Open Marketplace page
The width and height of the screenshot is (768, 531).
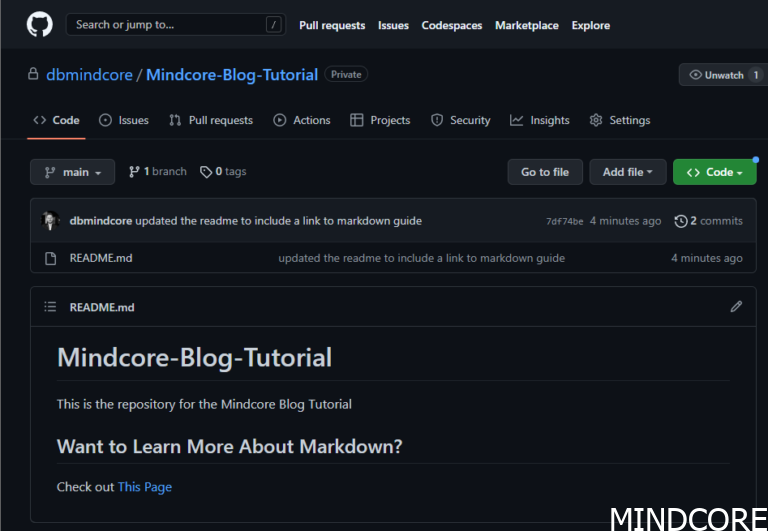pos(527,25)
